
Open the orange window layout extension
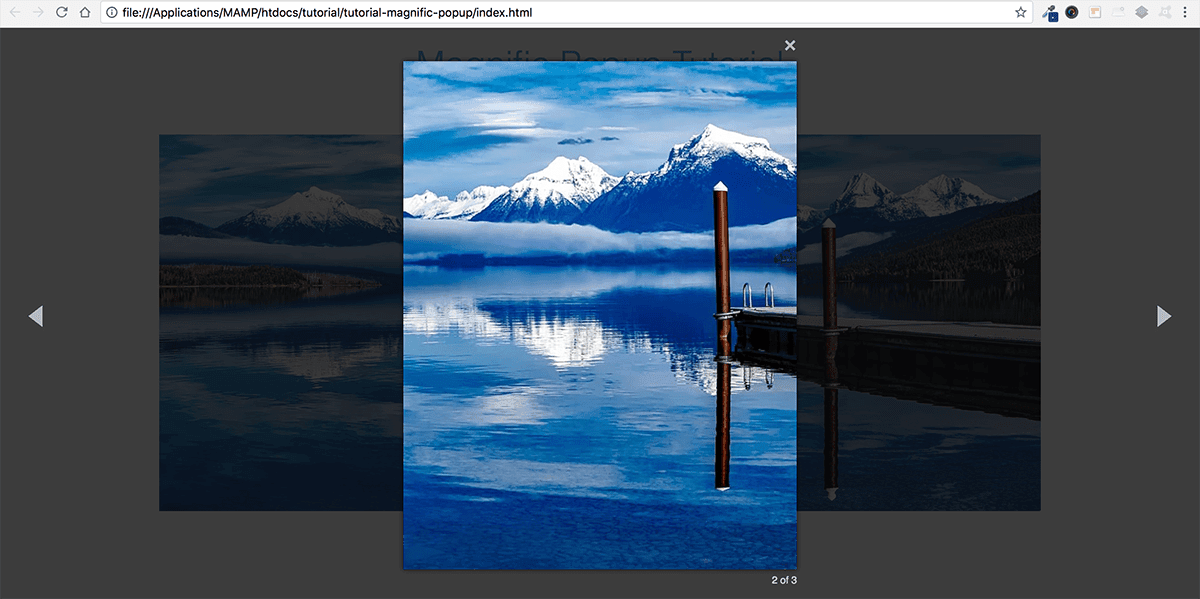(1095, 12)
